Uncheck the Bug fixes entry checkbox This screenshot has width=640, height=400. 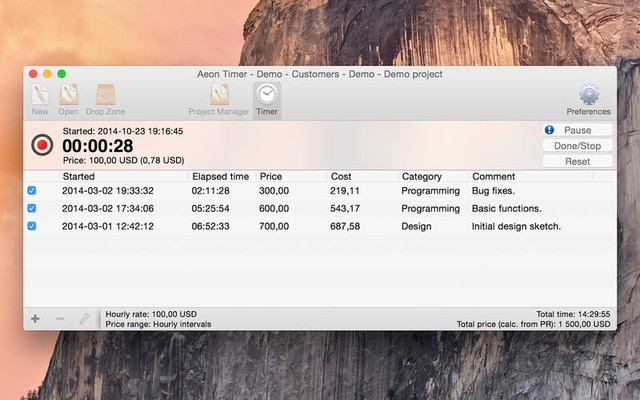32,190
